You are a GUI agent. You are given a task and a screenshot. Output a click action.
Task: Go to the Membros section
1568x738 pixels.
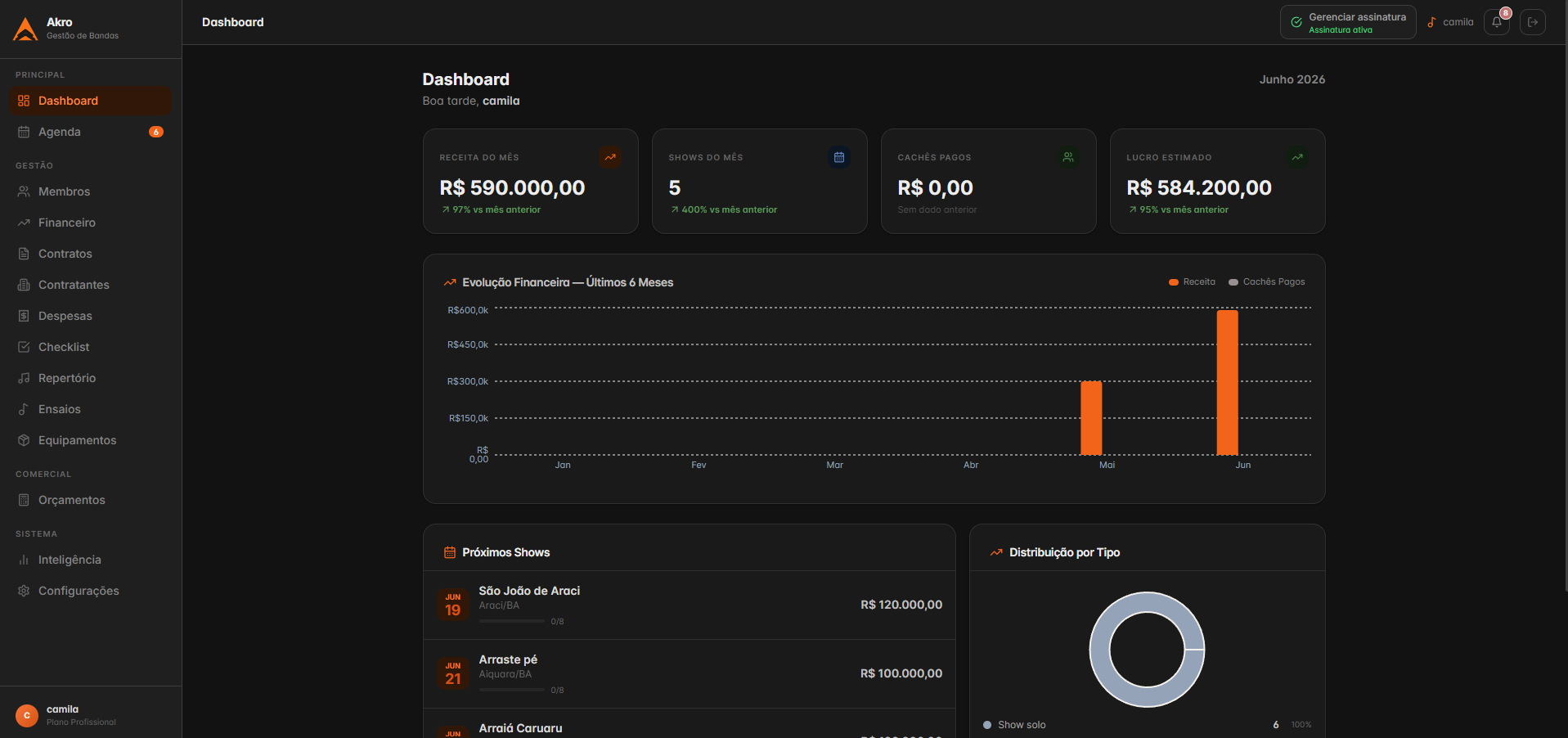[91, 191]
